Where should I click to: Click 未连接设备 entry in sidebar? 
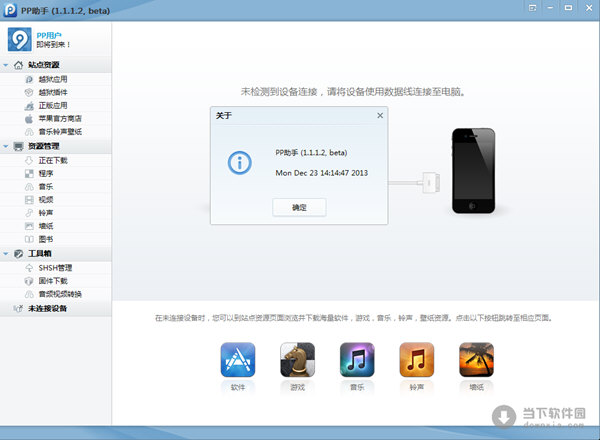click(56, 309)
